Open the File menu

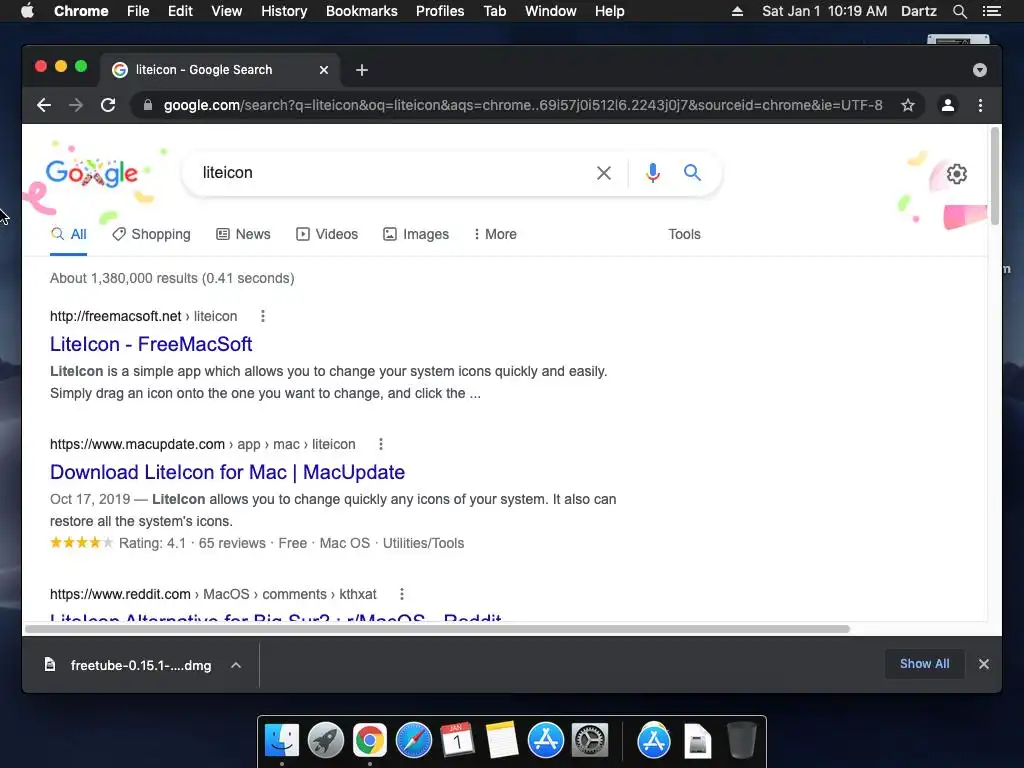[x=138, y=11]
